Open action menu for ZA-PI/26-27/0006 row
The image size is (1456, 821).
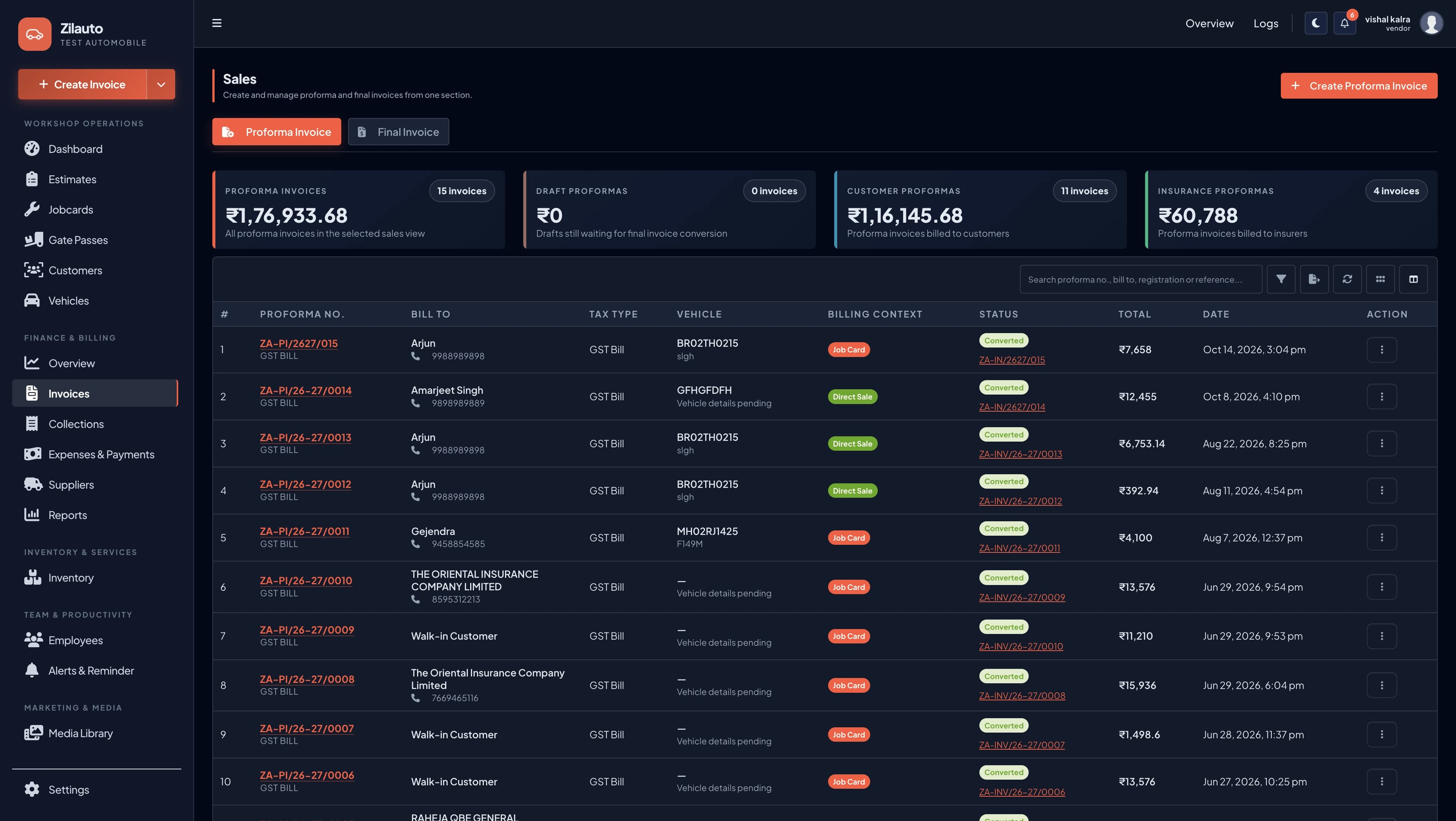click(x=1382, y=782)
